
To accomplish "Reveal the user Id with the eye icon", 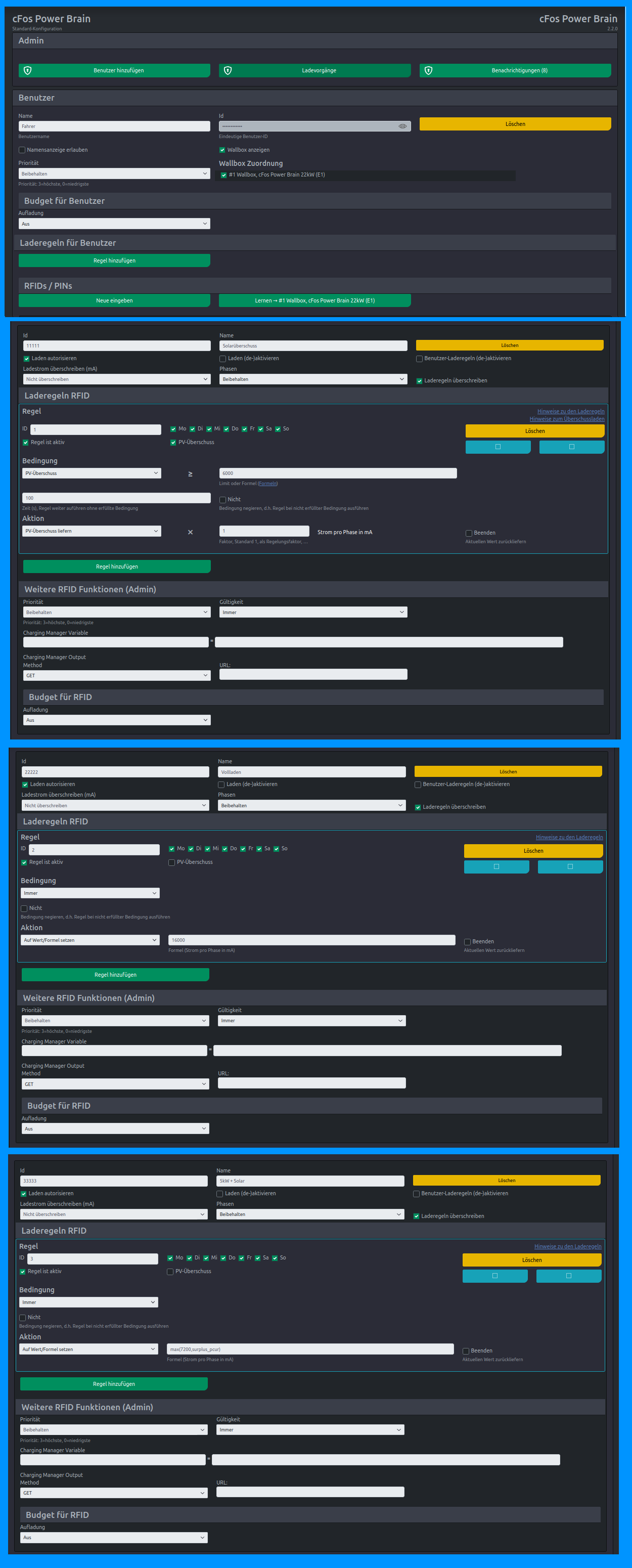I will pyautogui.click(x=402, y=126).
